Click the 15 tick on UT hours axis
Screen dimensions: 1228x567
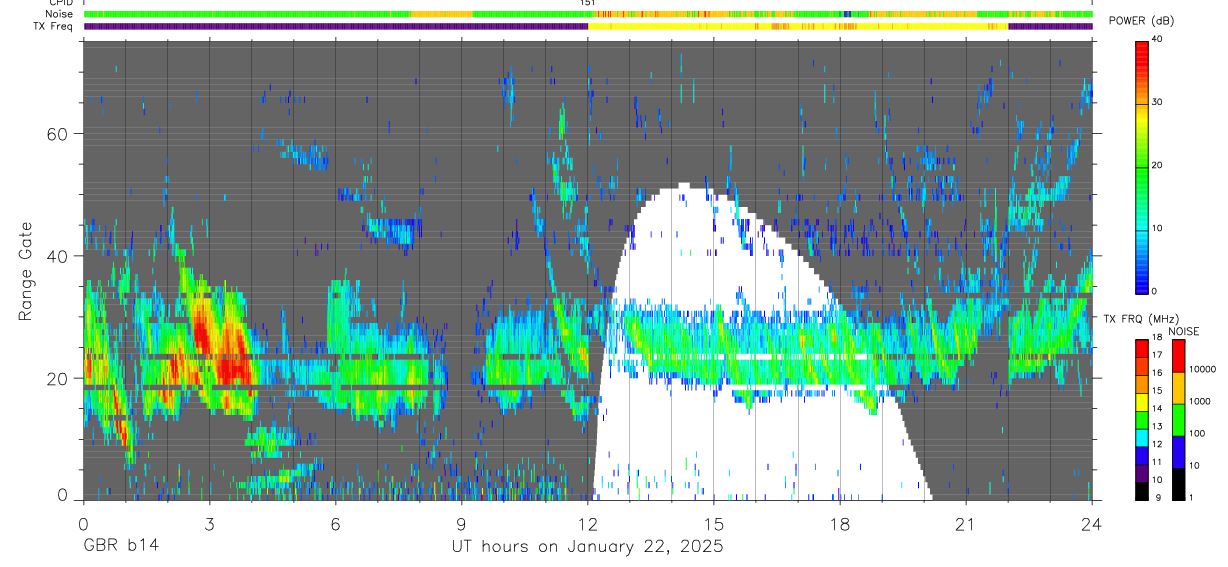(714, 524)
